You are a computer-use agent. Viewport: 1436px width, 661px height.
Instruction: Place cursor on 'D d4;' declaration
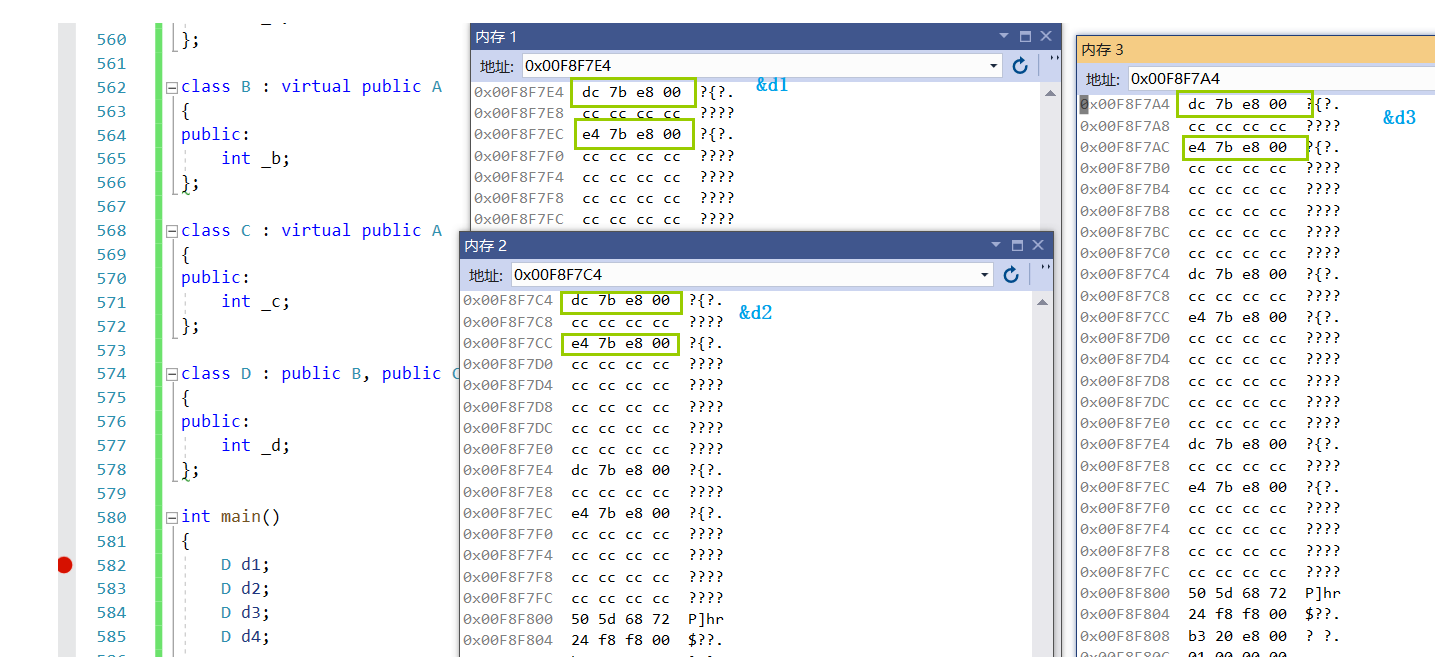point(245,636)
